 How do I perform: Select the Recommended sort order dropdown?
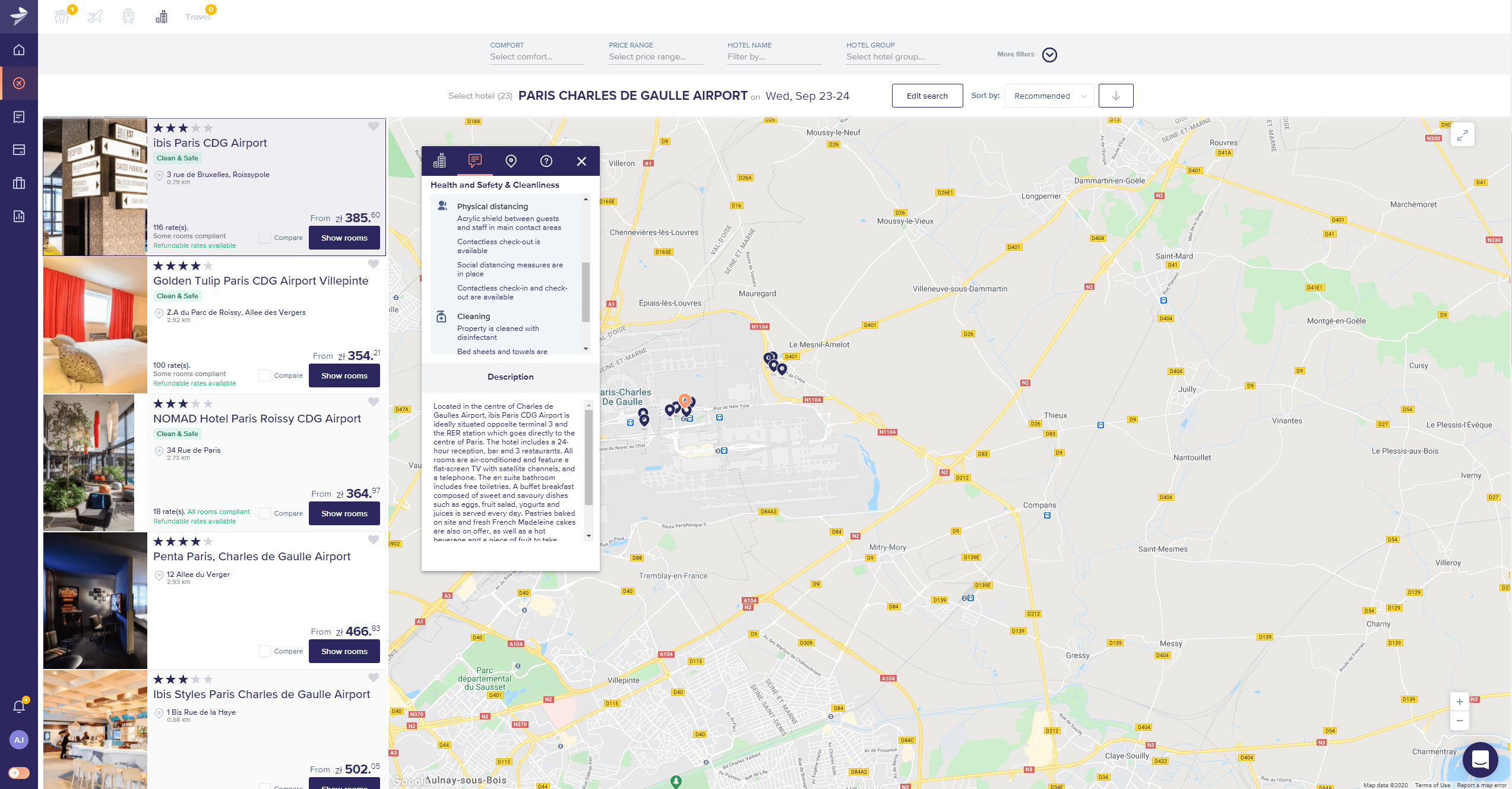tap(1049, 95)
